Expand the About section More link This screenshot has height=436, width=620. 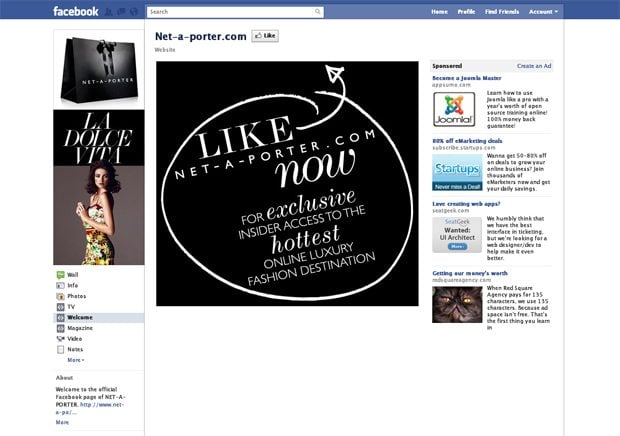pyautogui.click(x=62, y=422)
